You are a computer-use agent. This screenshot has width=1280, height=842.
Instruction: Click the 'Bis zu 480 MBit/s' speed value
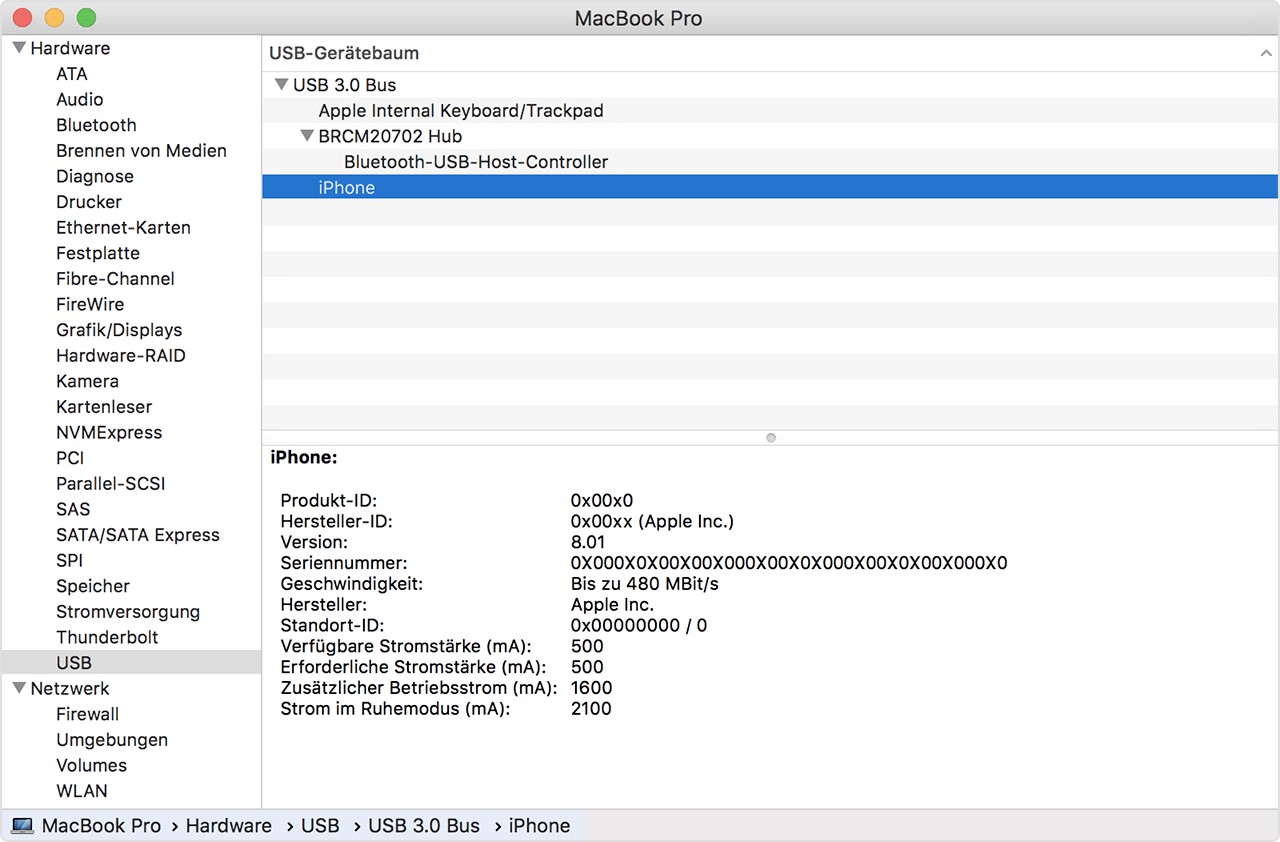click(645, 584)
